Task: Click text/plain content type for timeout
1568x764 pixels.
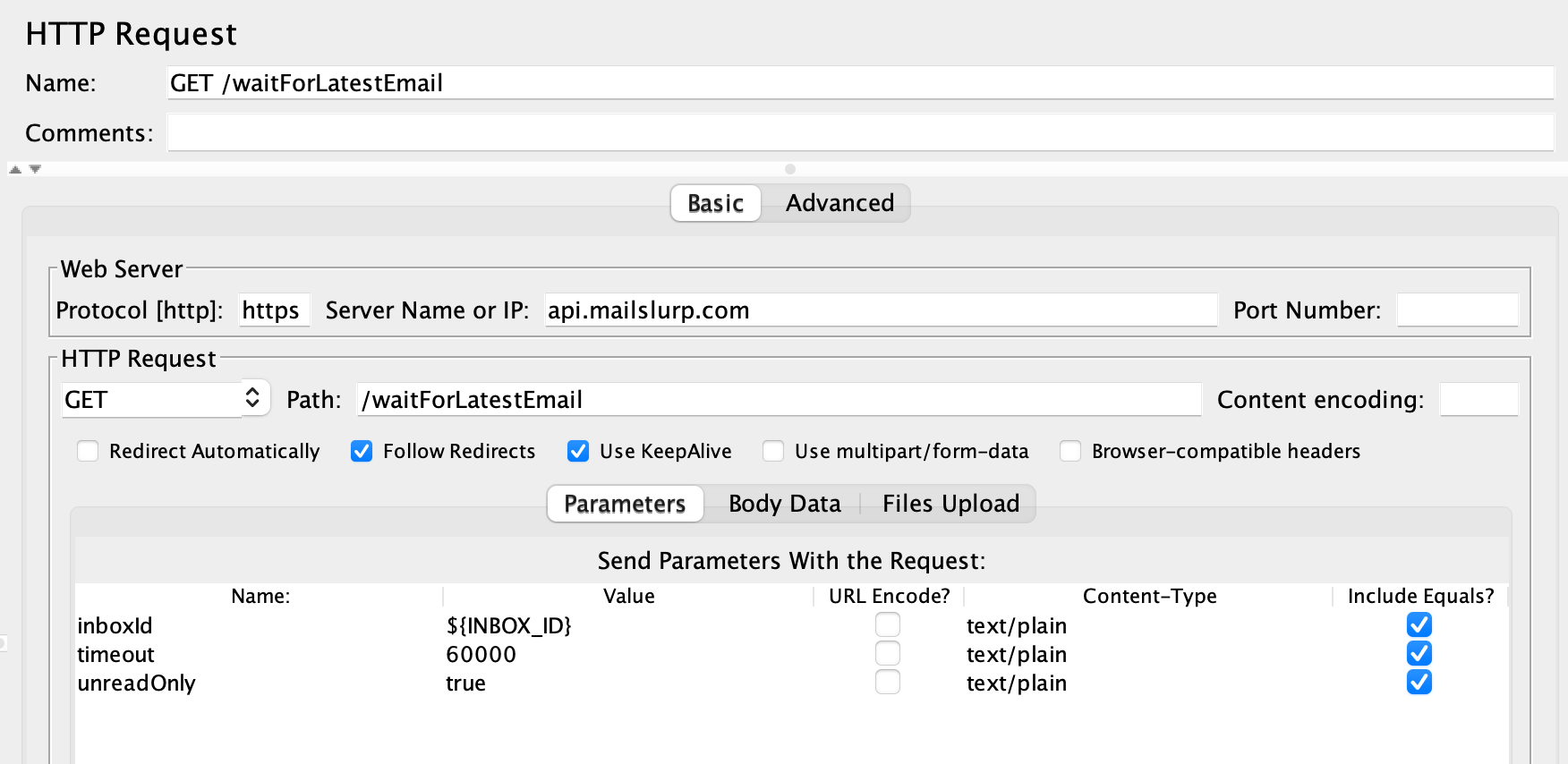Action: (1148, 654)
